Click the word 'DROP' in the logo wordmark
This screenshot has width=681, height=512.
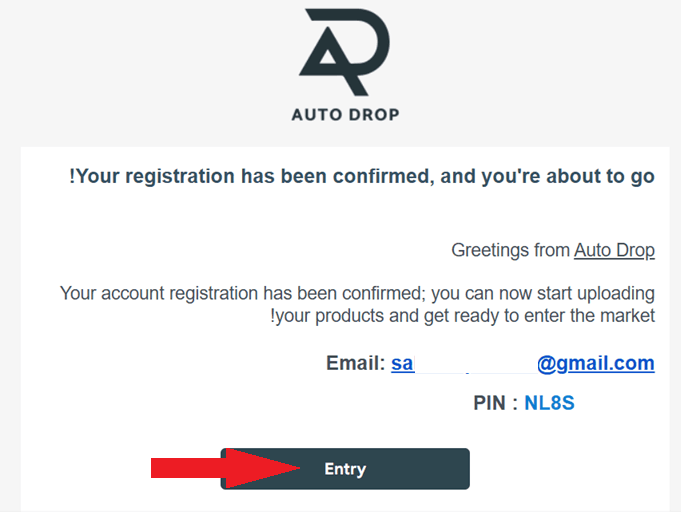(x=372, y=114)
